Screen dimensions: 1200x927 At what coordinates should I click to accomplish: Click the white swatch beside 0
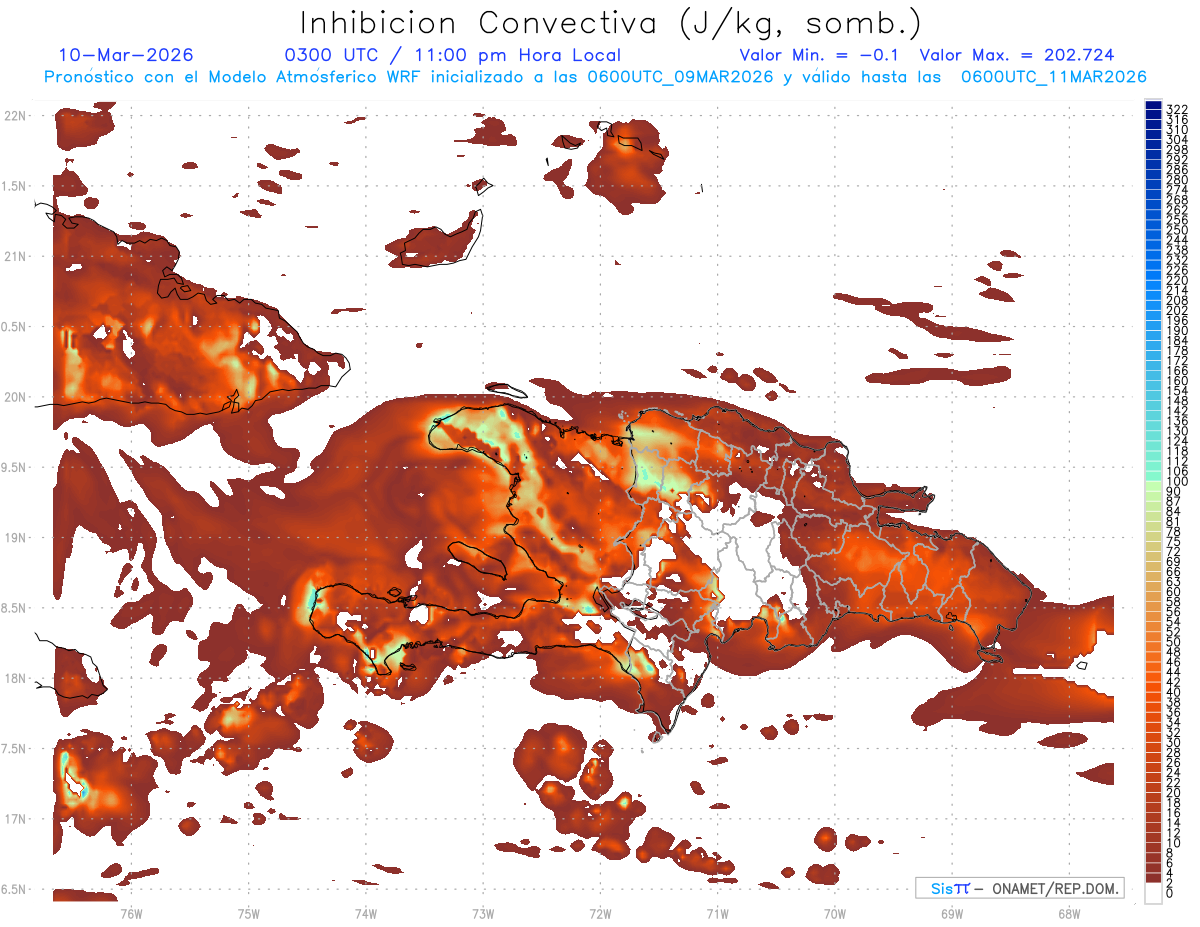[x=1153, y=892]
